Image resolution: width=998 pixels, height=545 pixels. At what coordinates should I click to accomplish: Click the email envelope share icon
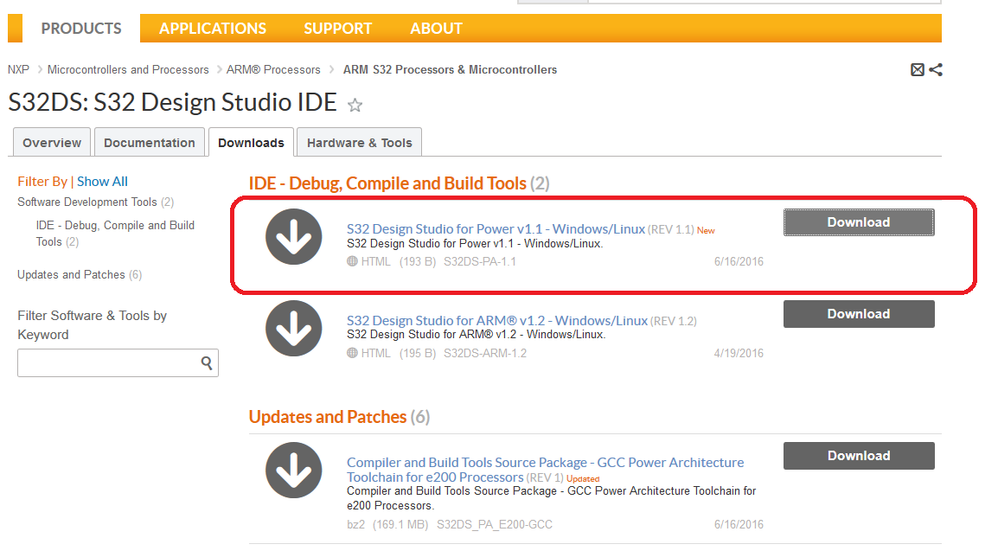pyautogui.click(x=918, y=70)
